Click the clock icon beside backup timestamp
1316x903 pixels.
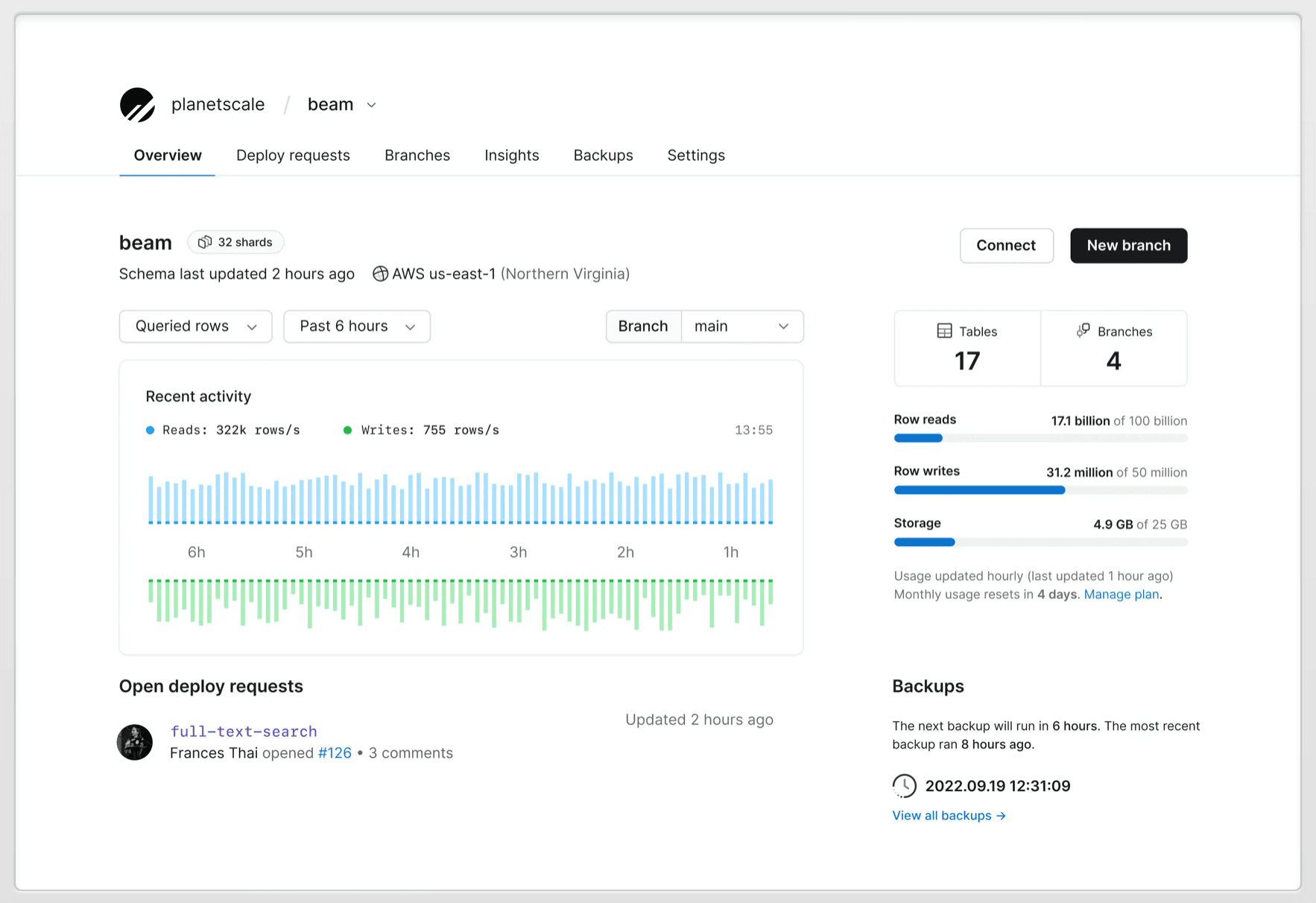pos(905,785)
